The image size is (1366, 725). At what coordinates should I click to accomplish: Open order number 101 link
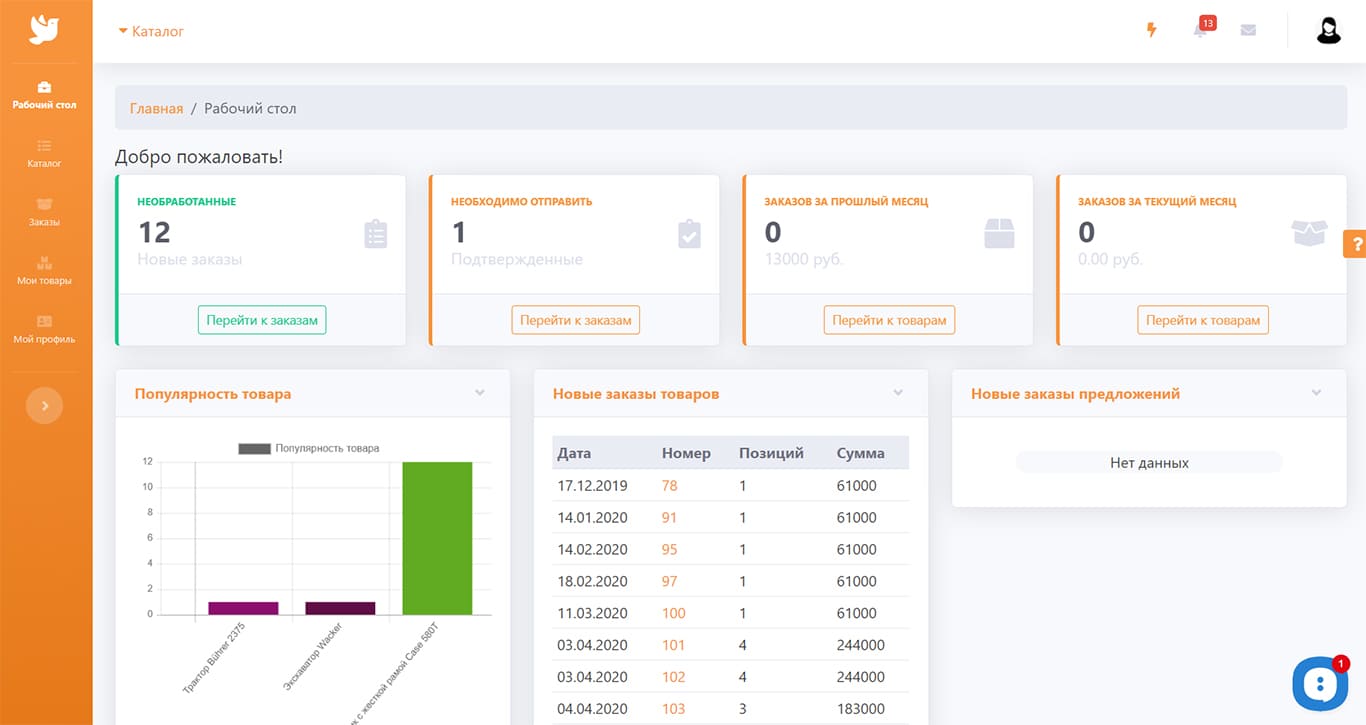pyautogui.click(x=673, y=645)
